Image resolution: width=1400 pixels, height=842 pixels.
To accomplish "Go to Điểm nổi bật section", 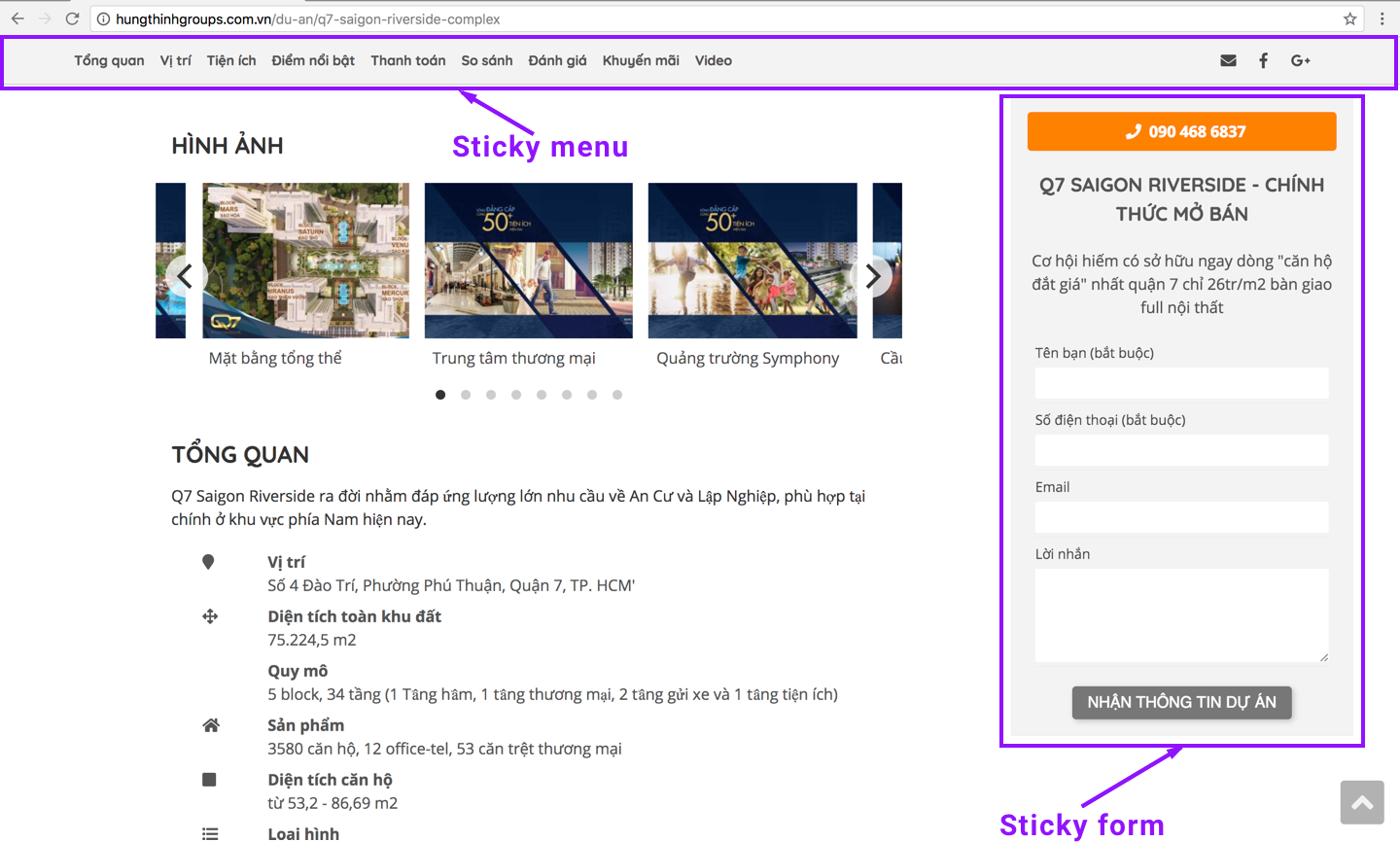I will click(x=313, y=60).
